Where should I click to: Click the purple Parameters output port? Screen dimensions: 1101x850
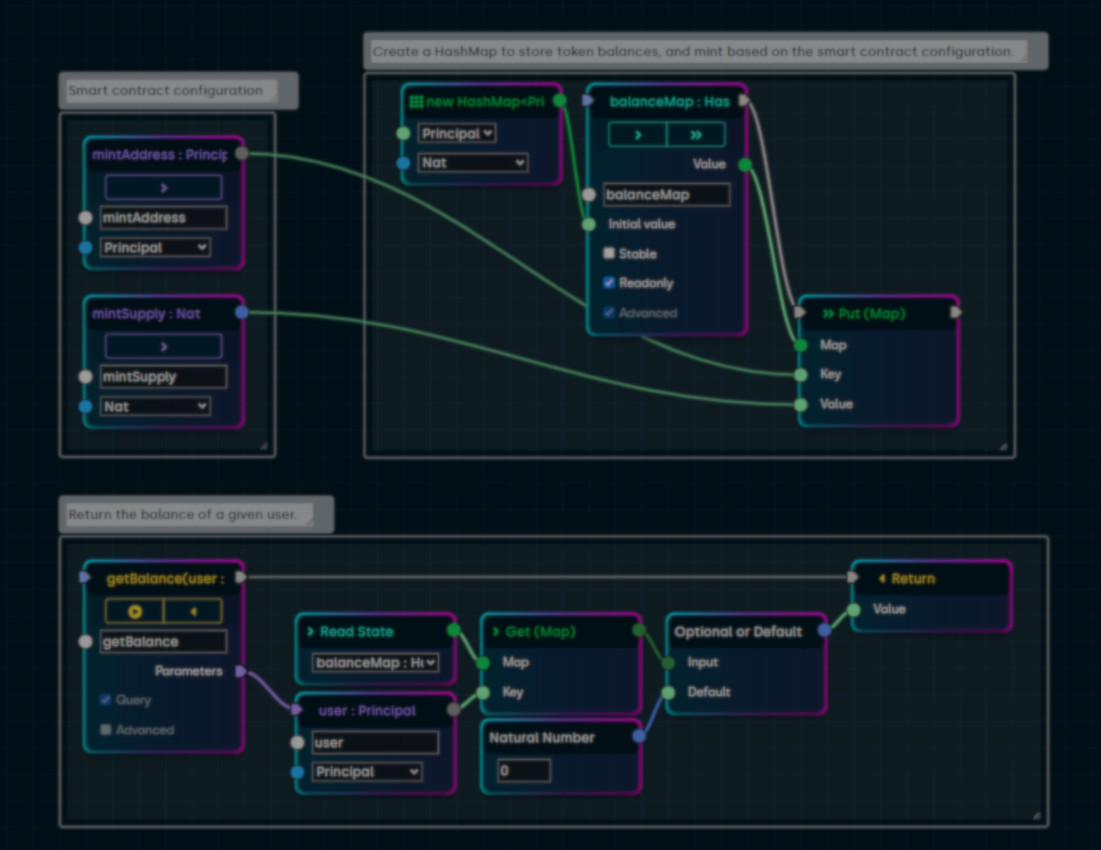pos(241,671)
